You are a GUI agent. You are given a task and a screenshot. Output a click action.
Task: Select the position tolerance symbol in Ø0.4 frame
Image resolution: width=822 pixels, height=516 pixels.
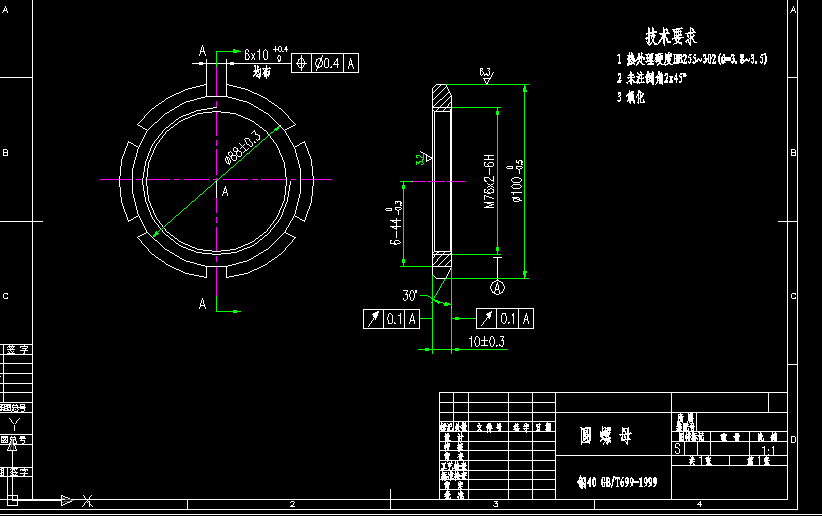[x=302, y=63]
